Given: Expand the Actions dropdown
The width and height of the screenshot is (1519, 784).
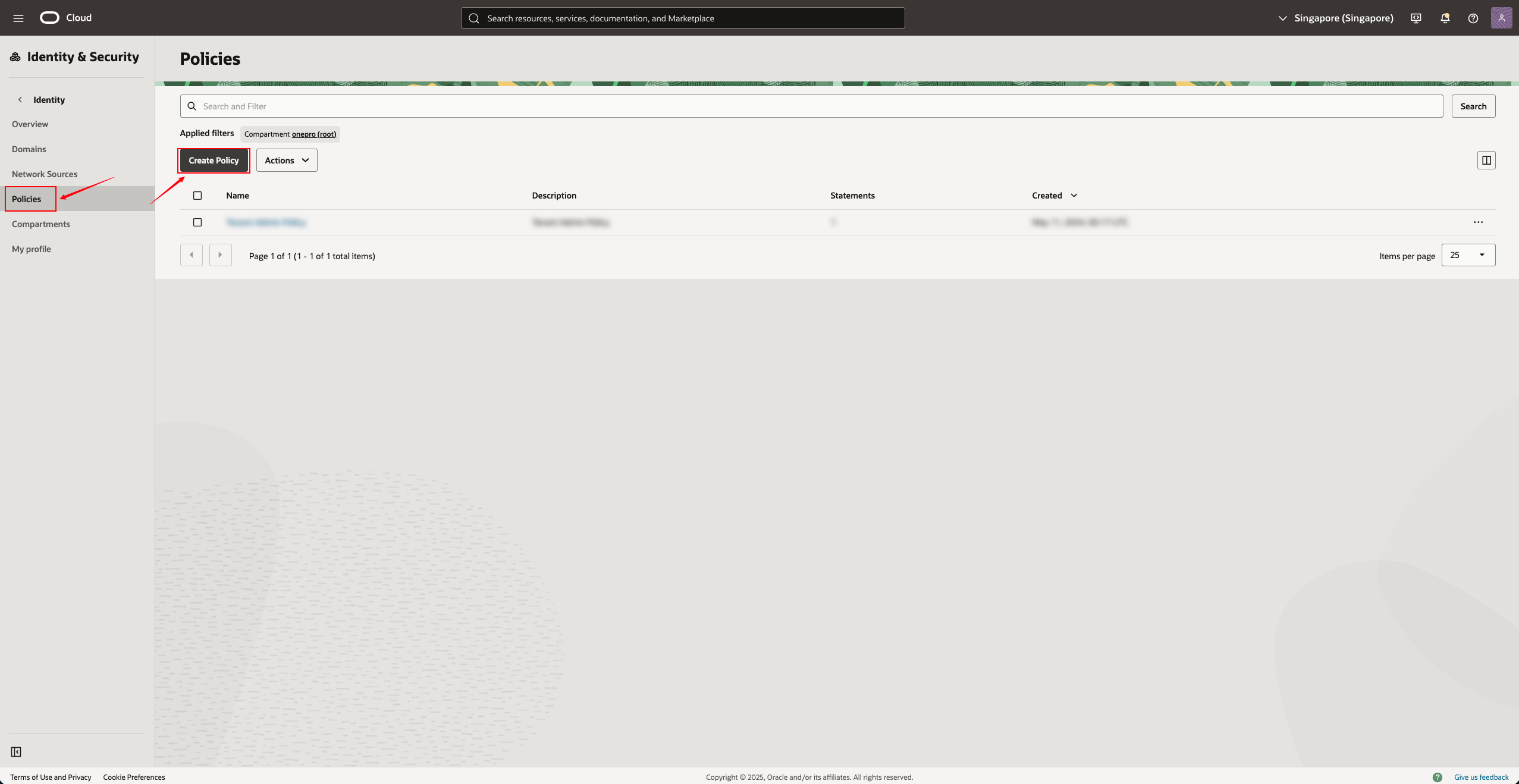Looking at the screenshot, I should point(287,160).
